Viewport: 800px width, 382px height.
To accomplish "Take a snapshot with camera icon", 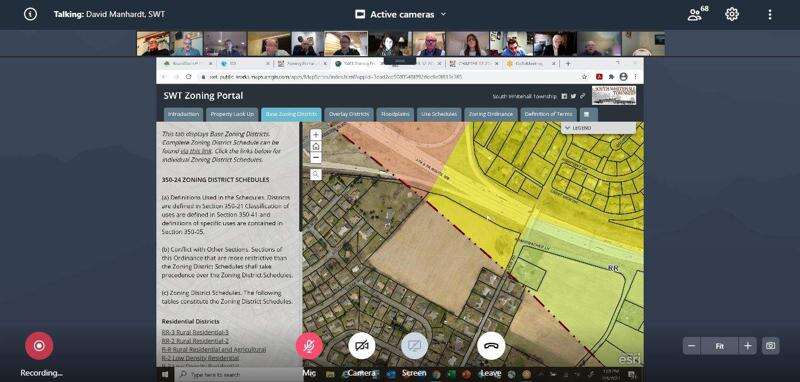I will (x=770, y=346).
